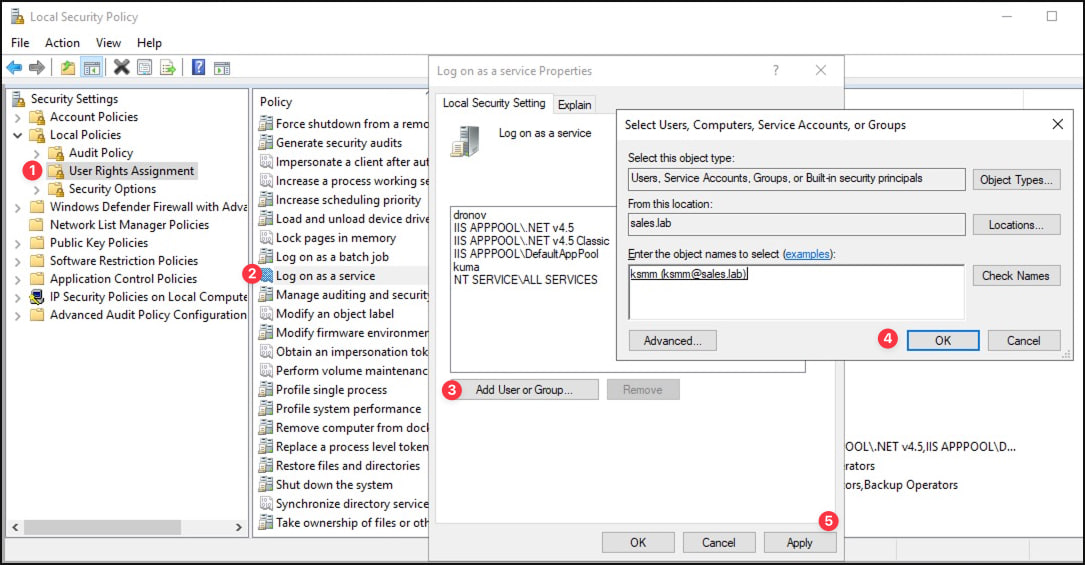Click the Public Key Policies folder icon
1085x565 pixels.
pos(37,243)
